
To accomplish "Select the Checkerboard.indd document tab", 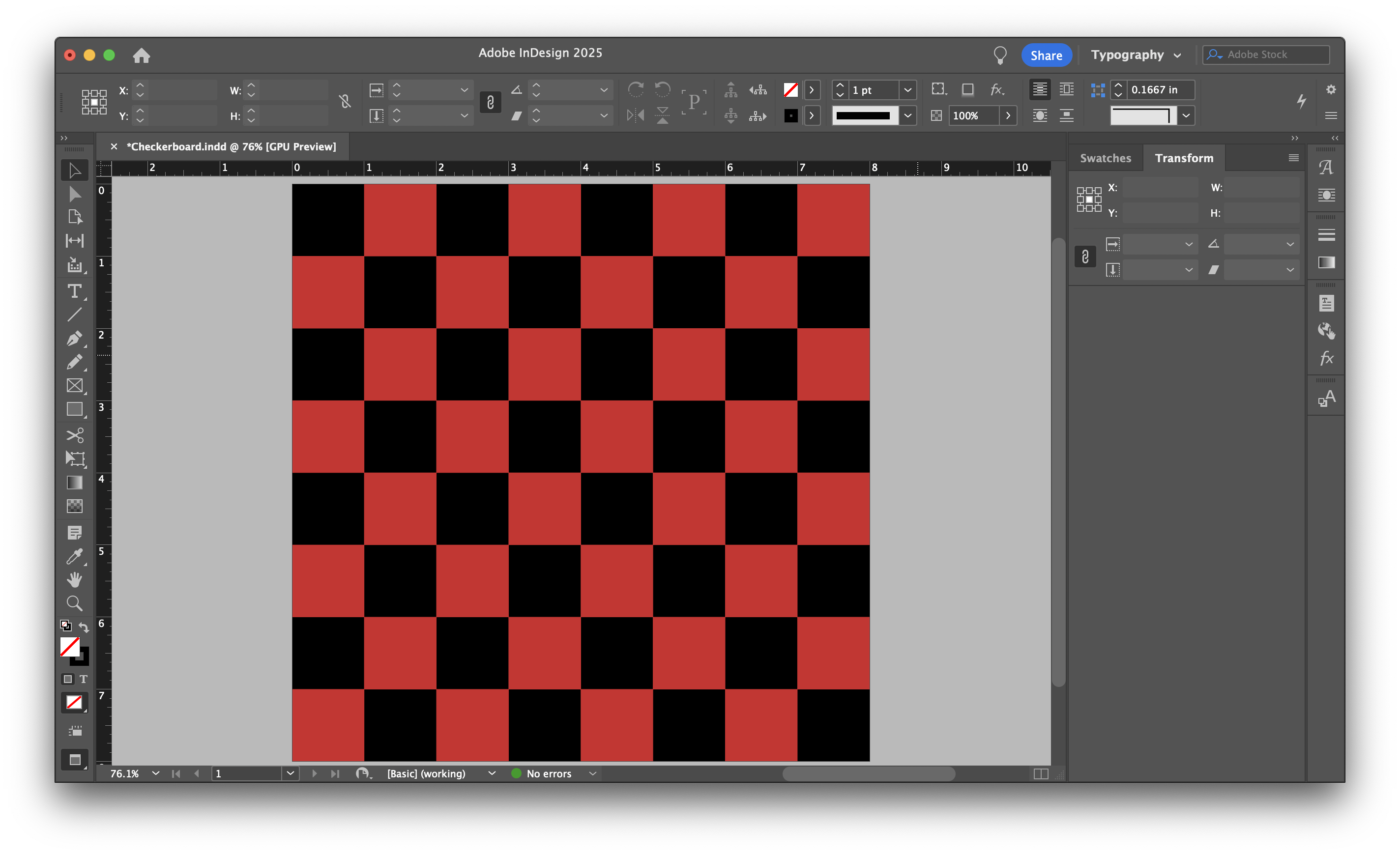I will (231, 146).
